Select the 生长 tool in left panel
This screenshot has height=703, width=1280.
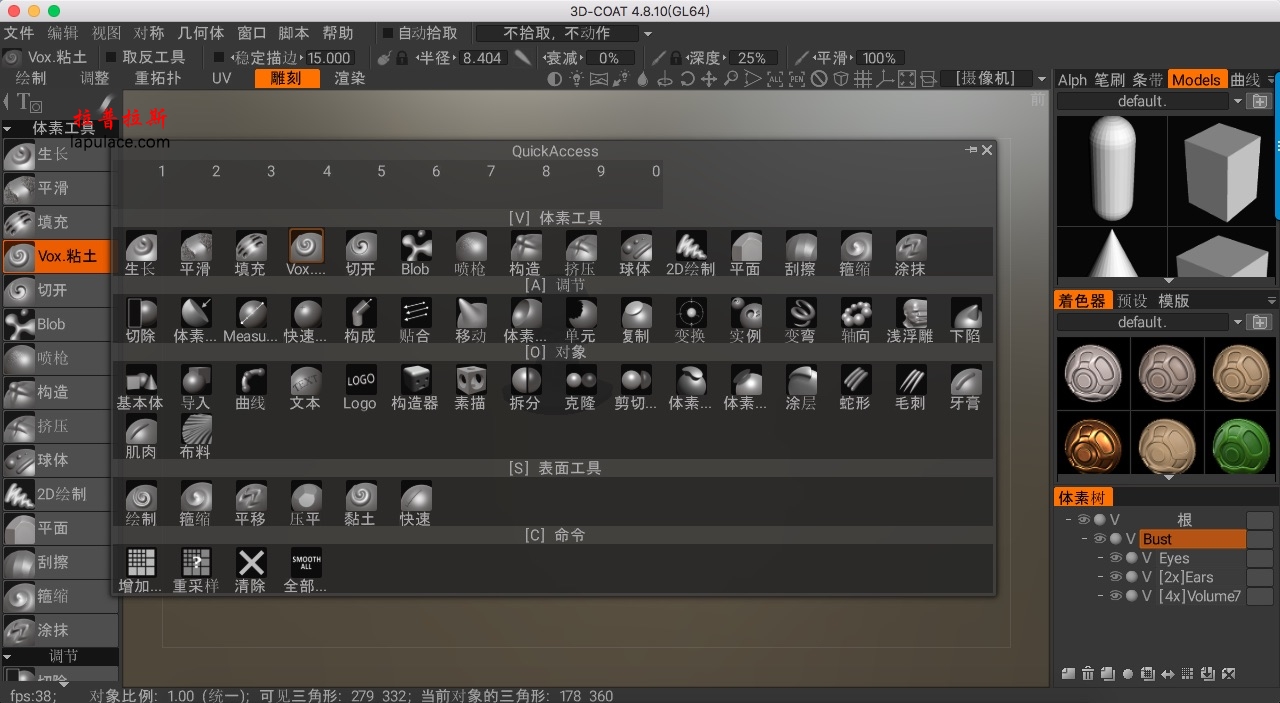(60, 155)
